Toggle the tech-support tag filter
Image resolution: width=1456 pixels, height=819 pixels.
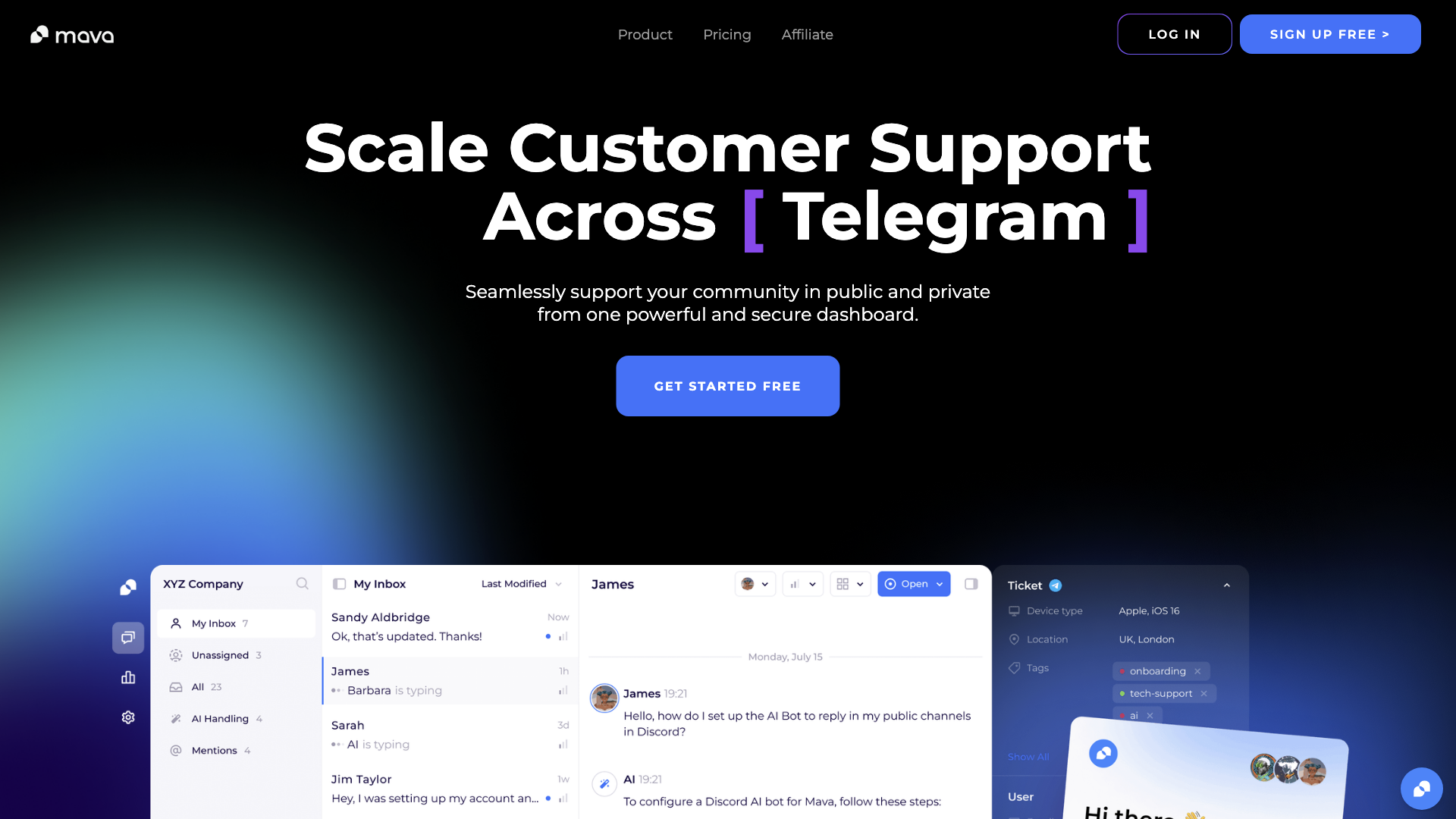click(x=1161, y=693)
